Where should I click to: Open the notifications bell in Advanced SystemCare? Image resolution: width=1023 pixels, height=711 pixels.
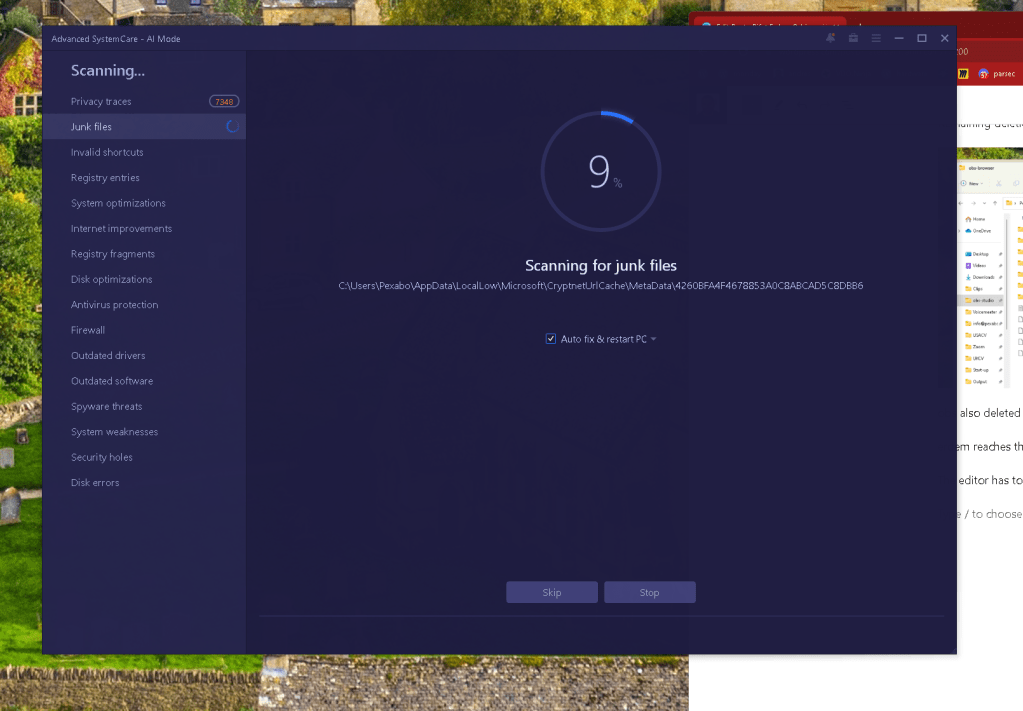[830, 38]
